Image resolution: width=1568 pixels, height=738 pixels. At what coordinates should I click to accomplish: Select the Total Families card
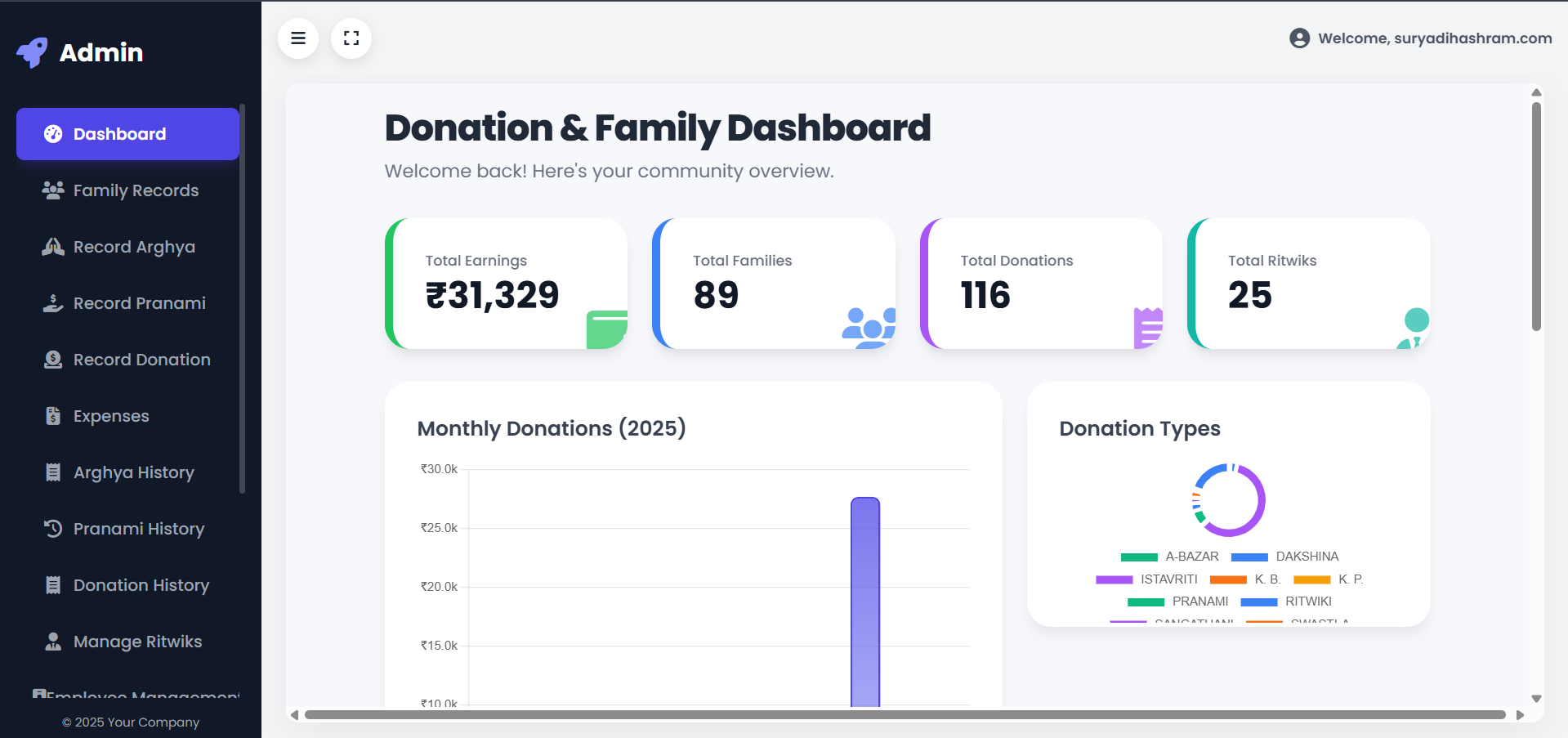773,284
